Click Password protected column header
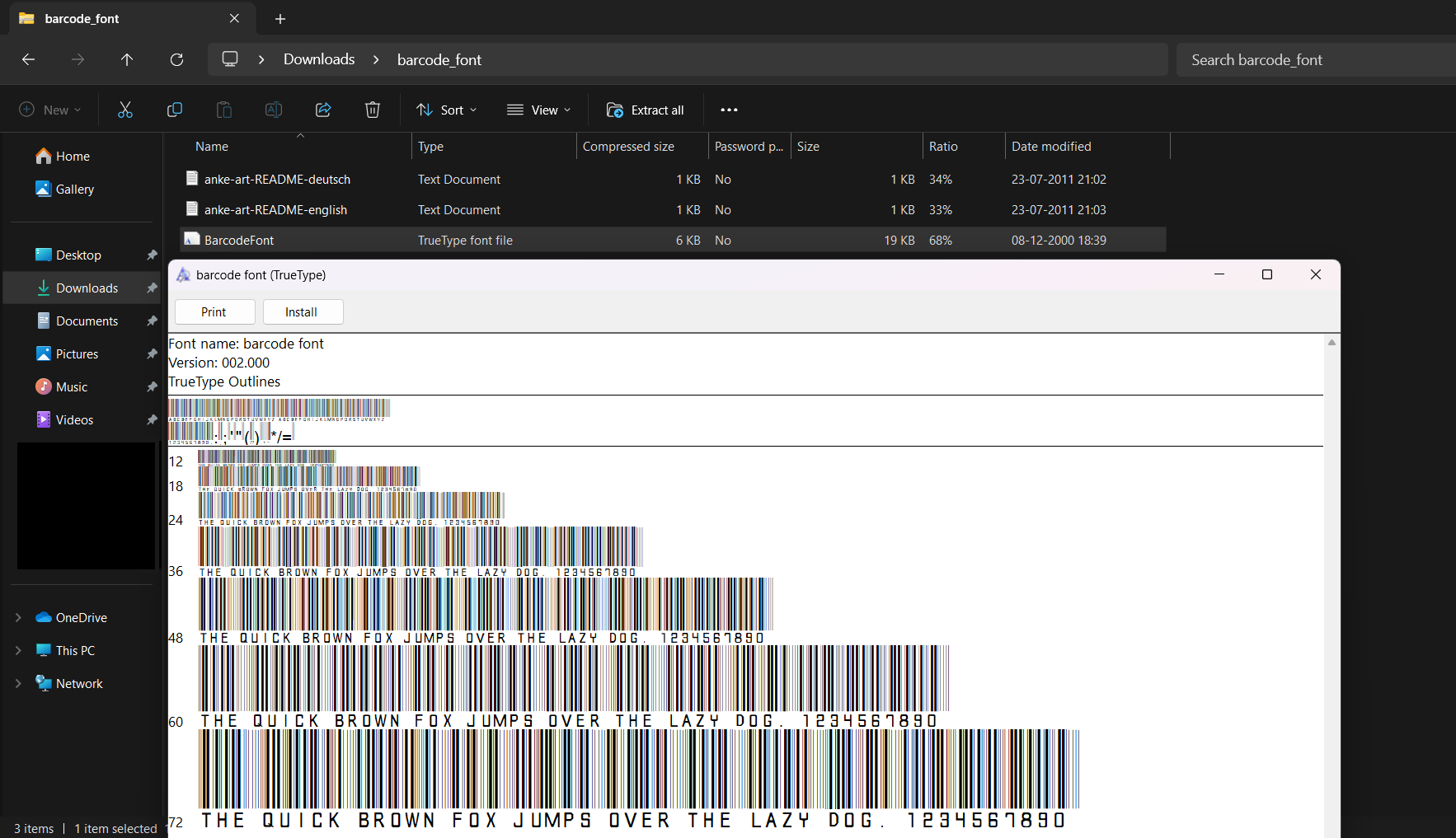Image resolution: width=1456 pixels, height=838 pixels. [x=749, y=147]
